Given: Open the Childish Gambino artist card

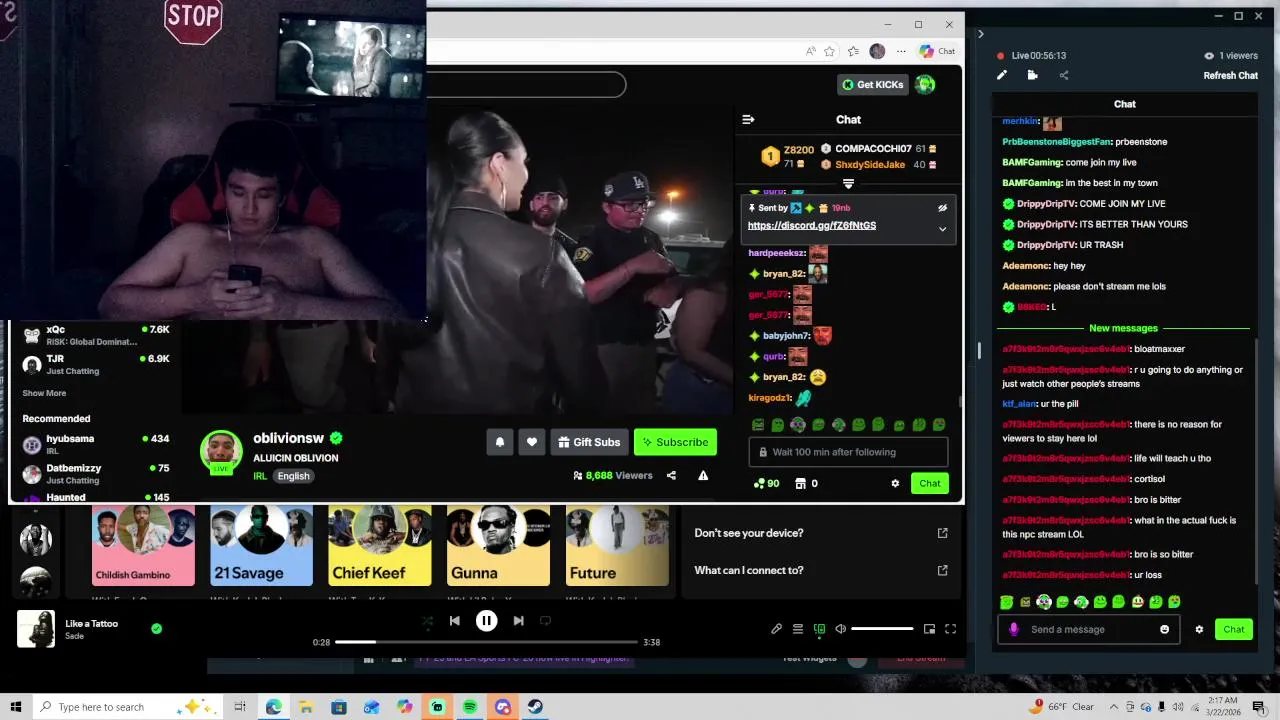Looking at the screenshot, I should click(144, 546).
